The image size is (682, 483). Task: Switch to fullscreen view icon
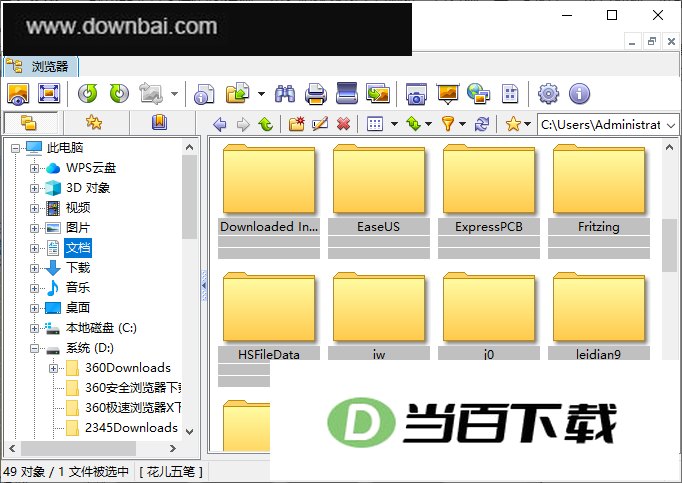(x=49, y=94)
